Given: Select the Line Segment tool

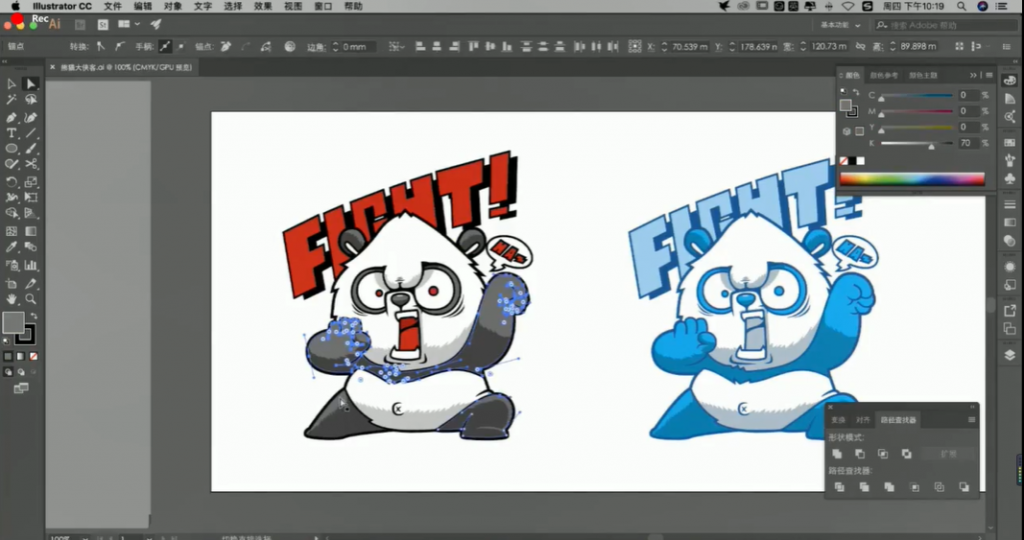Looking at the screenshot, I should [x=31, y=133].
